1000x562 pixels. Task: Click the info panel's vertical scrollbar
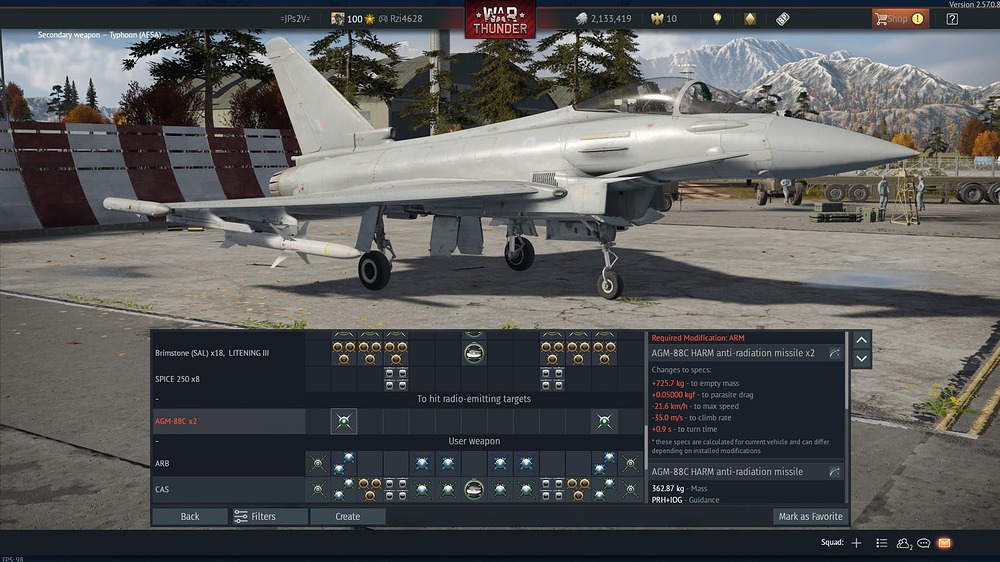pos(847,370)
